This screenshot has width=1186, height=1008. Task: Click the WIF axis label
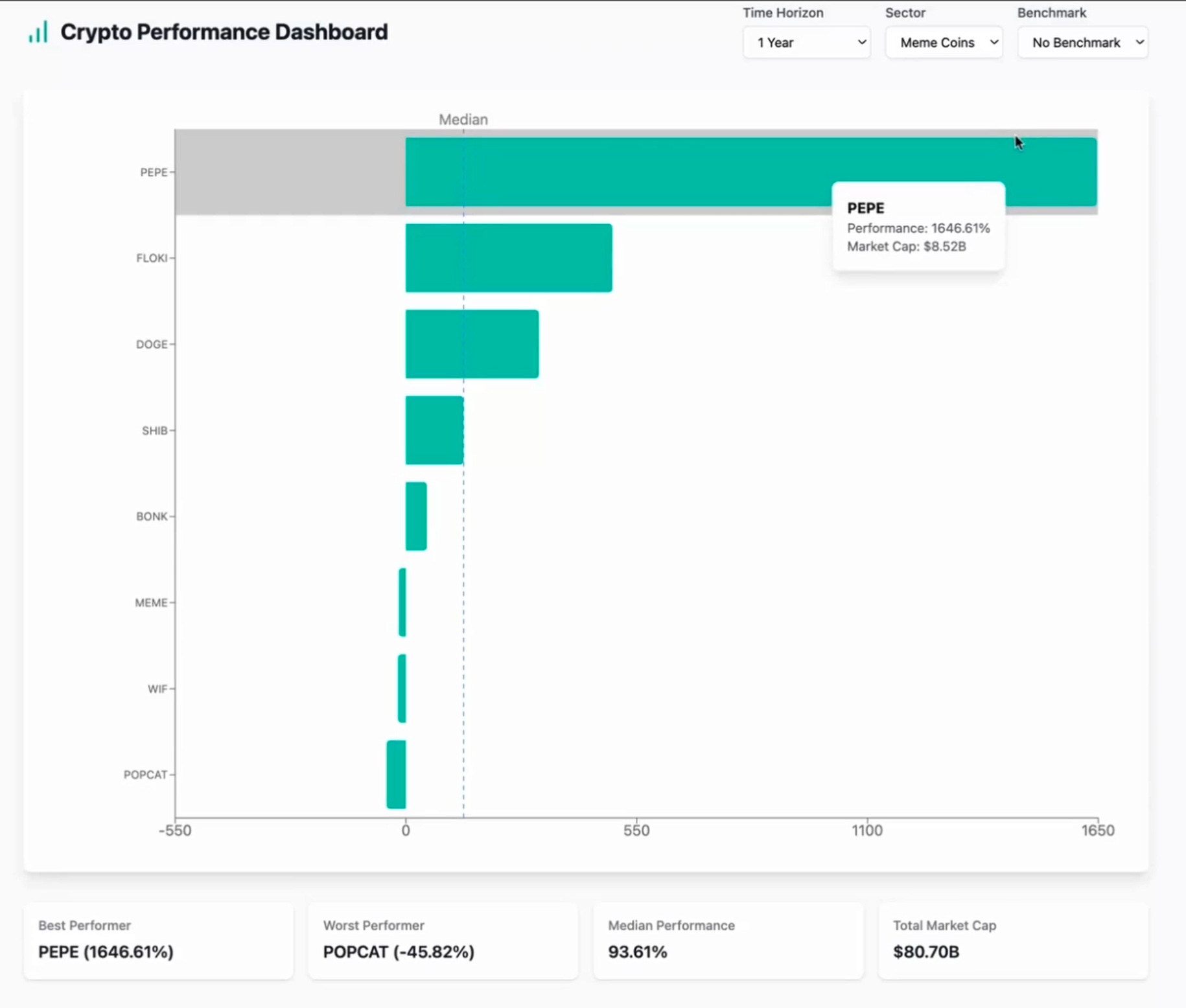click(x=157, y=689)
